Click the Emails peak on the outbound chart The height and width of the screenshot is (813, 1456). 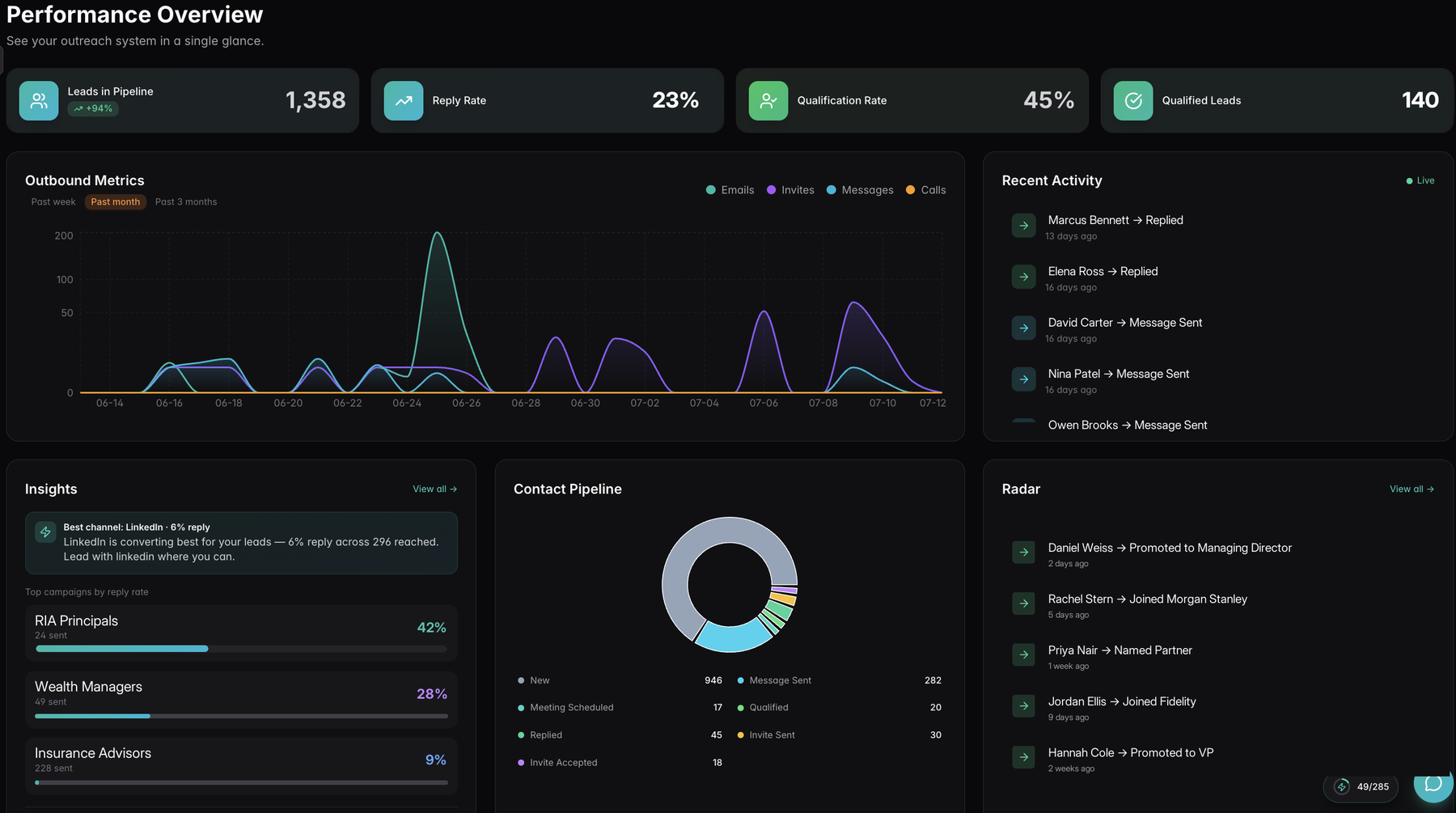pos(438,235)
